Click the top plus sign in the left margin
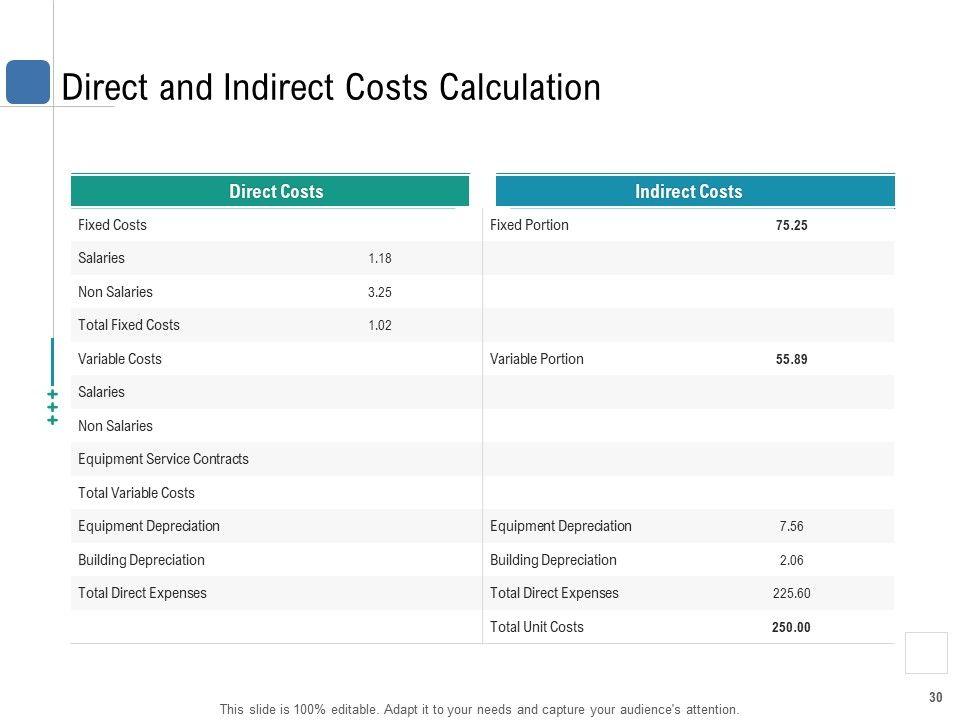960x720 pixels. 52,395
